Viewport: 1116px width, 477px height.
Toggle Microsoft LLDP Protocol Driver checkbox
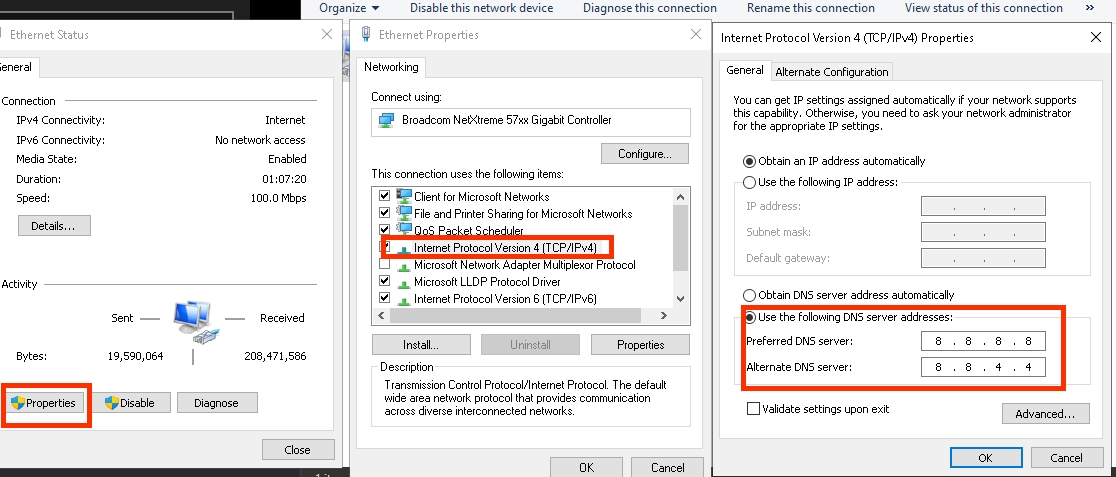click(x=385, y=281)
